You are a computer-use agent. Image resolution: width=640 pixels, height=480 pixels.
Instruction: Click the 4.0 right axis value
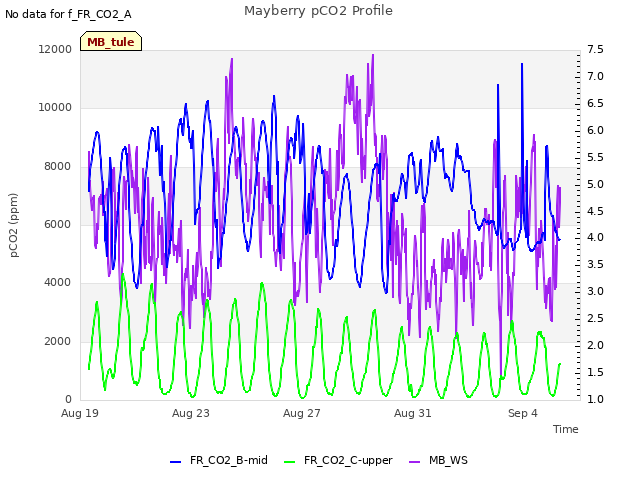[x=595, y=238]
